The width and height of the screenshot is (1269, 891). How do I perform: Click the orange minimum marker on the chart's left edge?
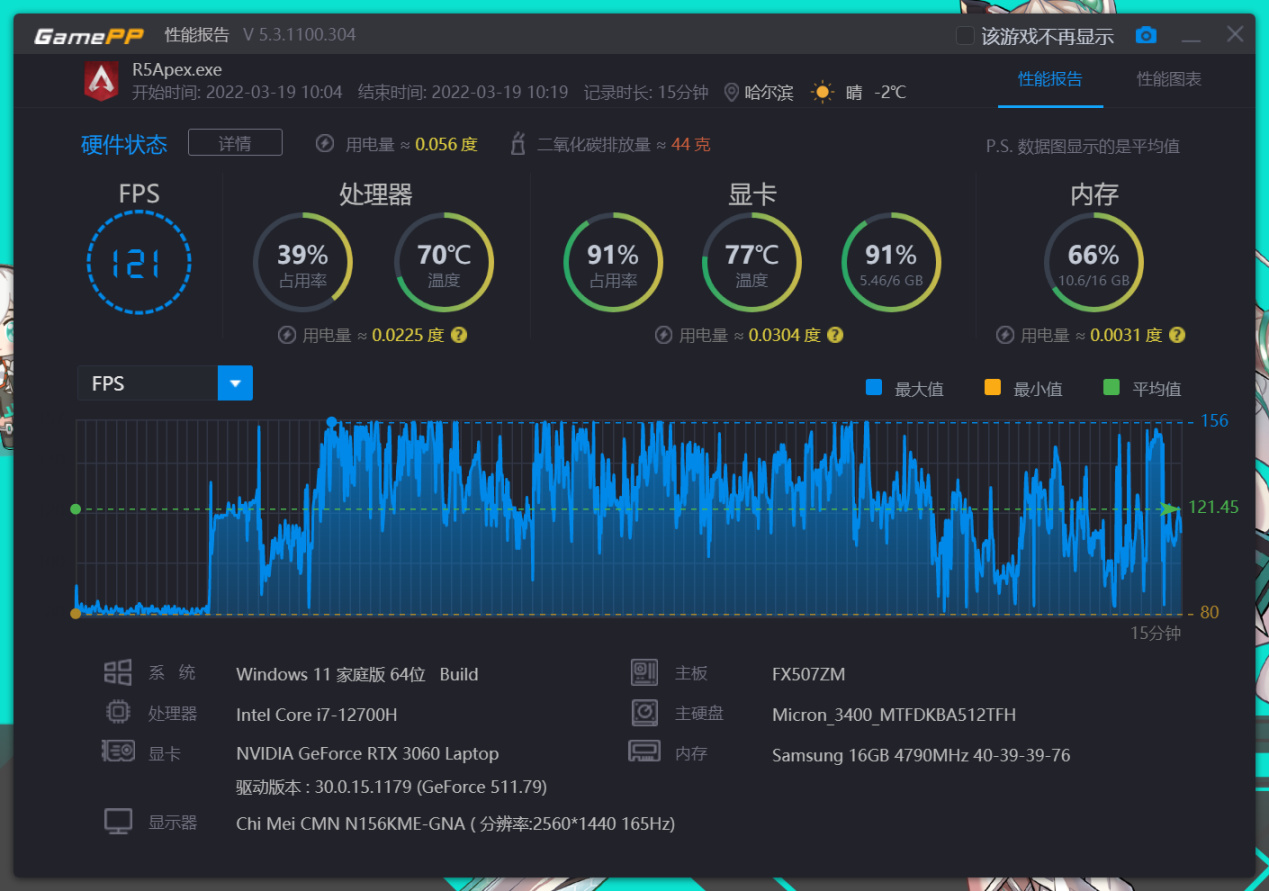(75, 613)
